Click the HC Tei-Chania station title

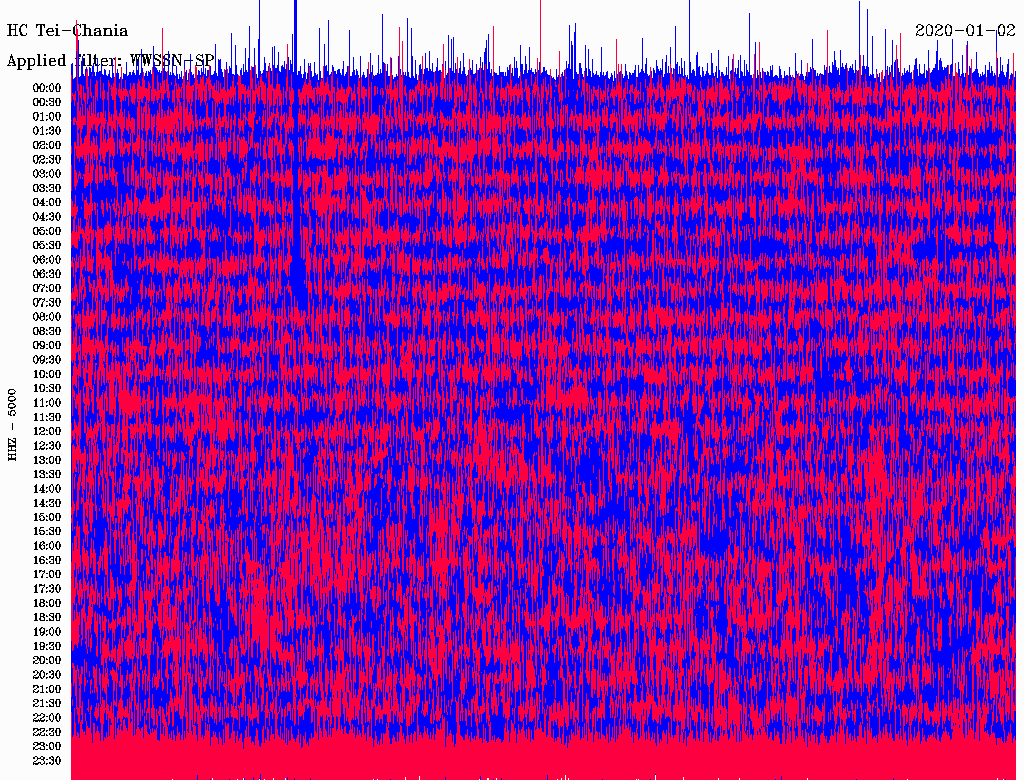[67, 31]
